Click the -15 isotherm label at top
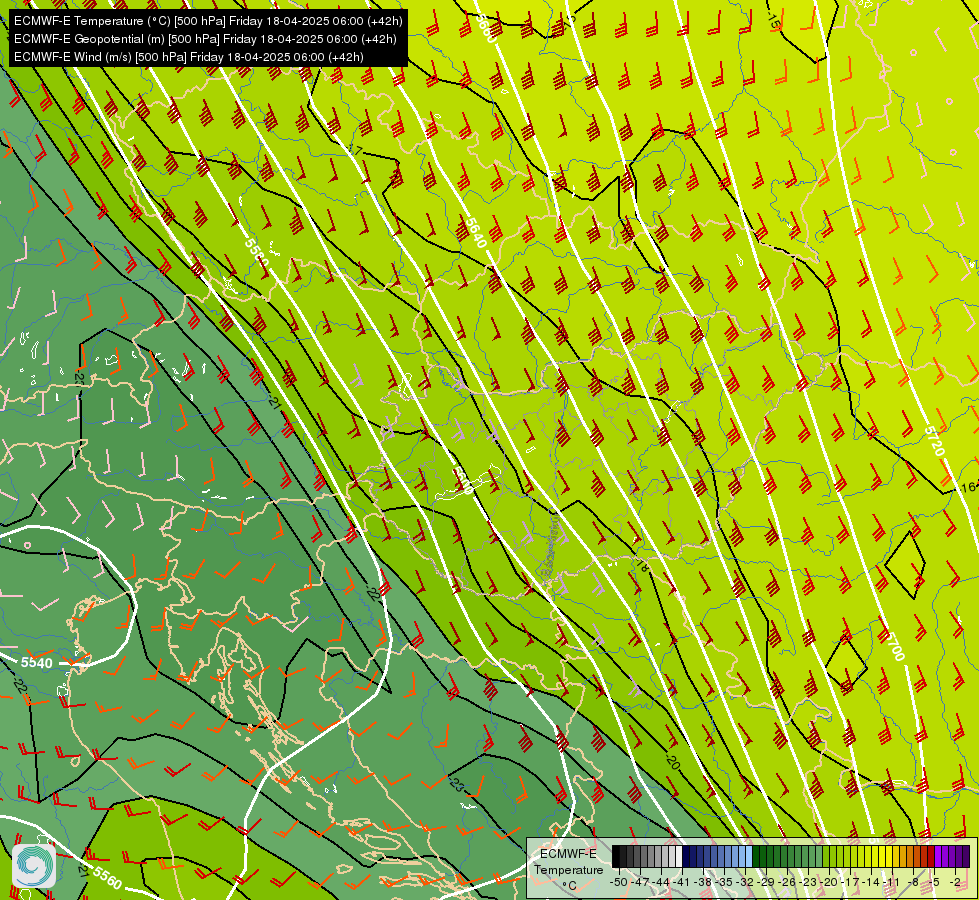The height and width of the screenshot is (900, 979). point(773,22)
